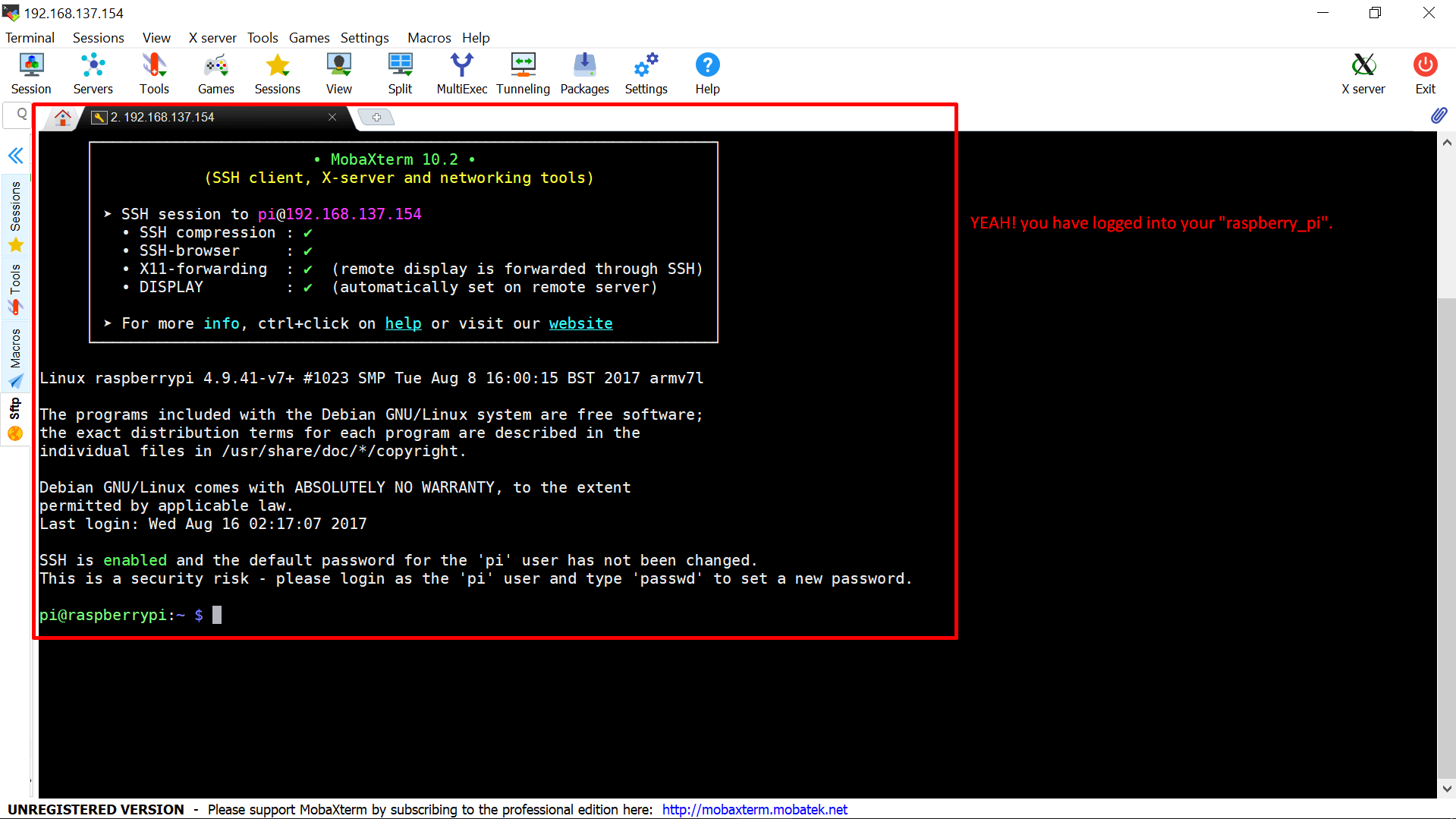Open the mobaxterm.mobatek.net link

[x=754, y=809]
